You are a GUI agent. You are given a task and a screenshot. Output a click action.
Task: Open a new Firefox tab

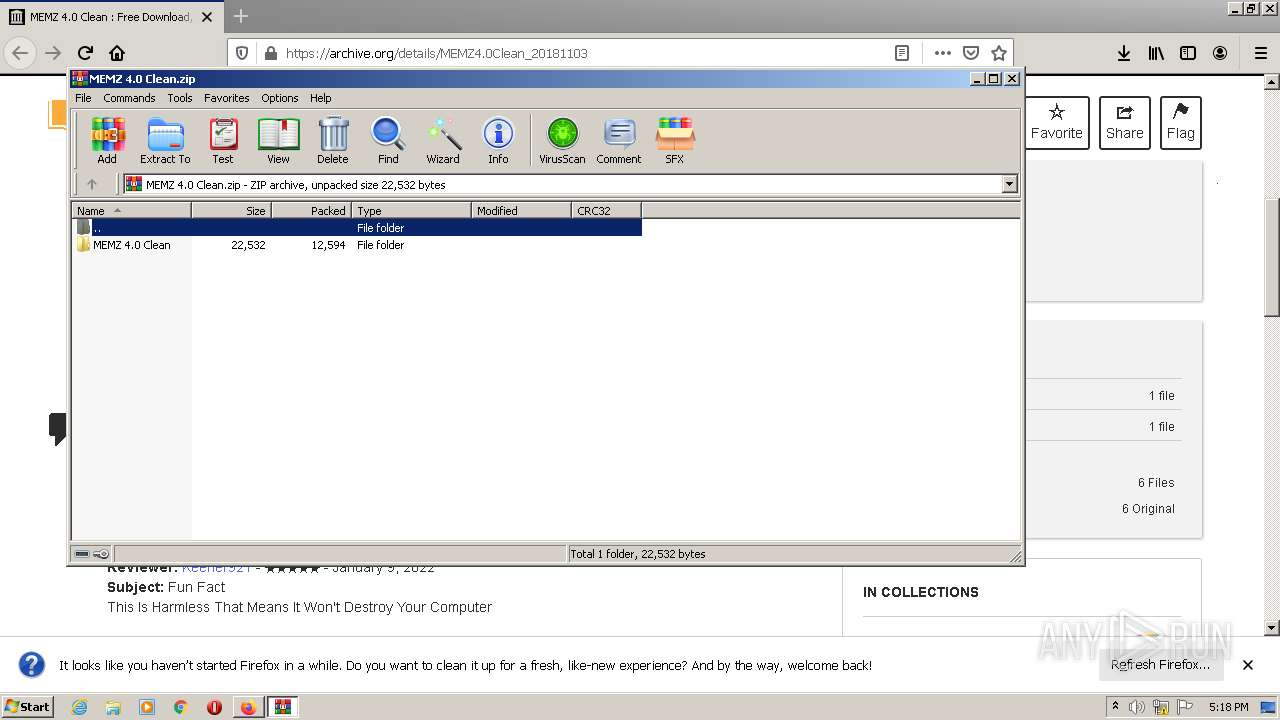[x=240, y=17]
